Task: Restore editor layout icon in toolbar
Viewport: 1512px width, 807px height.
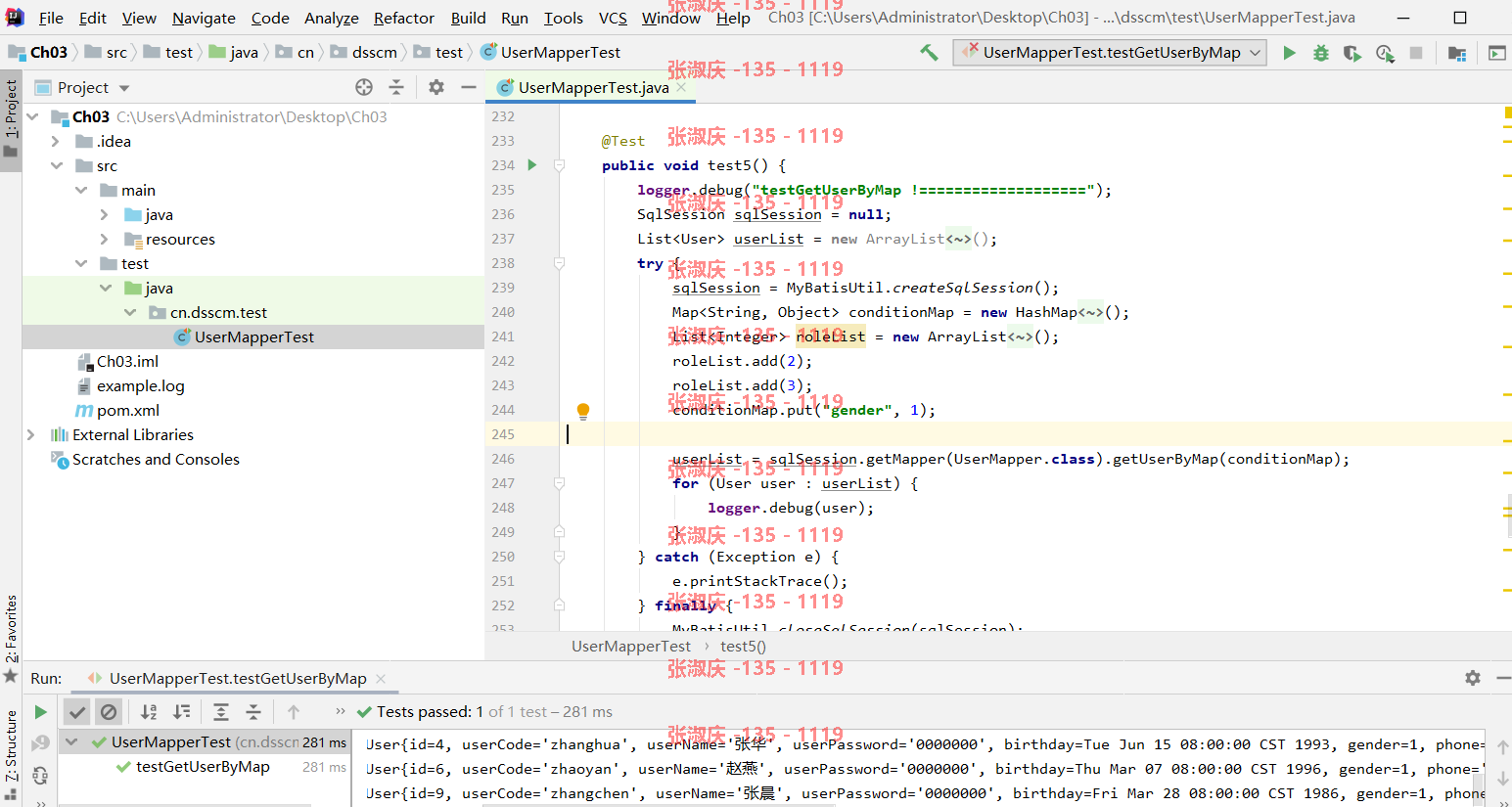Action: 1496,53
